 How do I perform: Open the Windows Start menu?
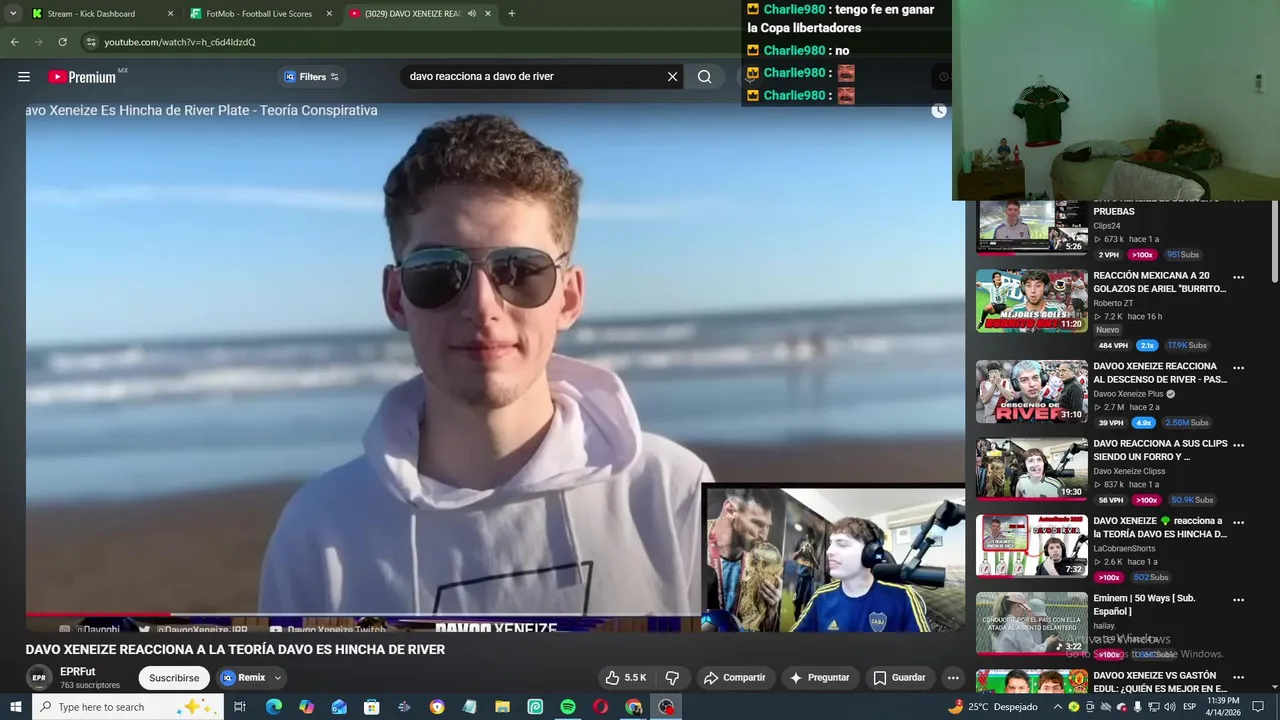[x=15, y=707]
